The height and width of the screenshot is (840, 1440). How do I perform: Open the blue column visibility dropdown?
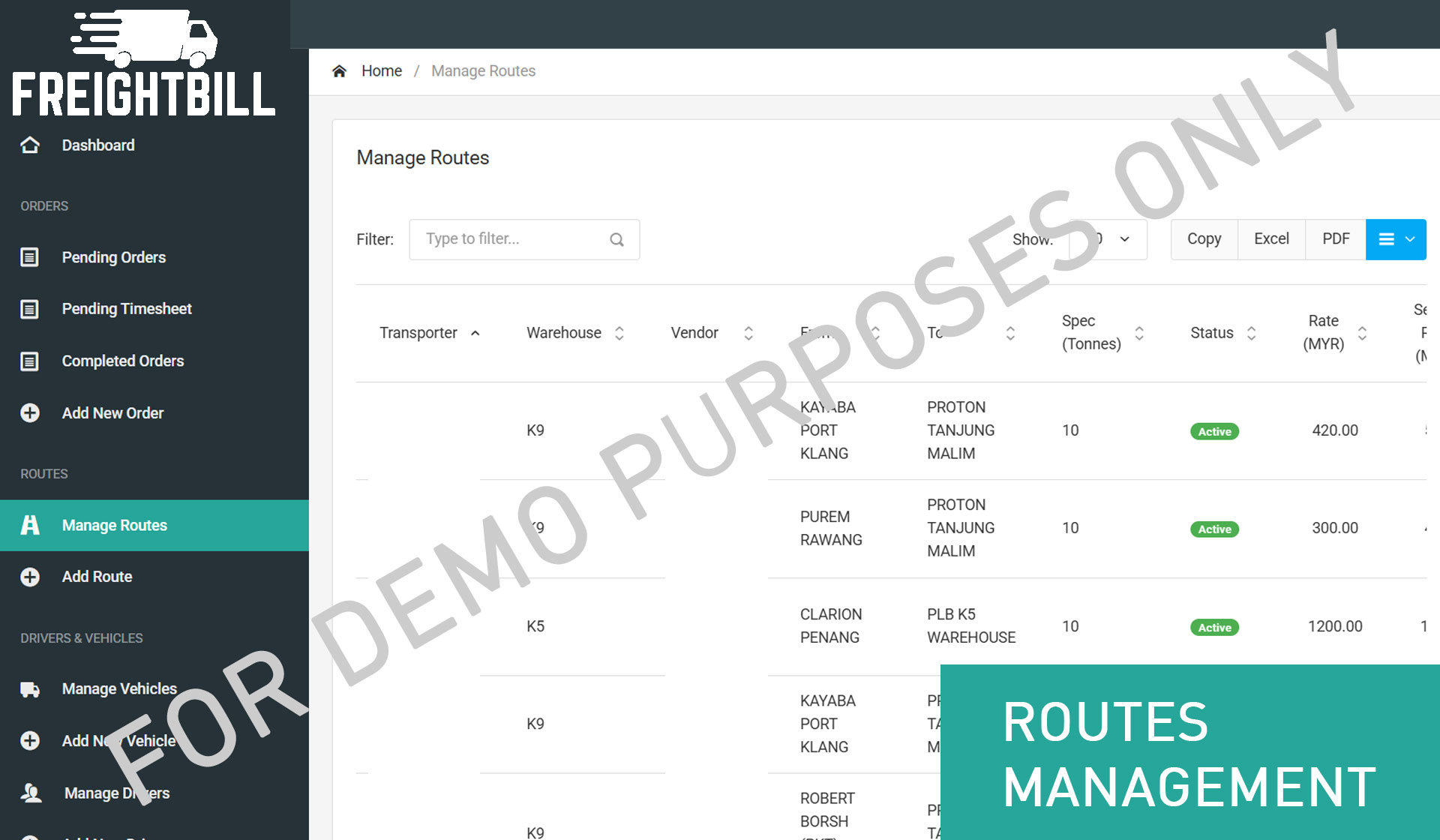pos(1396,239)
